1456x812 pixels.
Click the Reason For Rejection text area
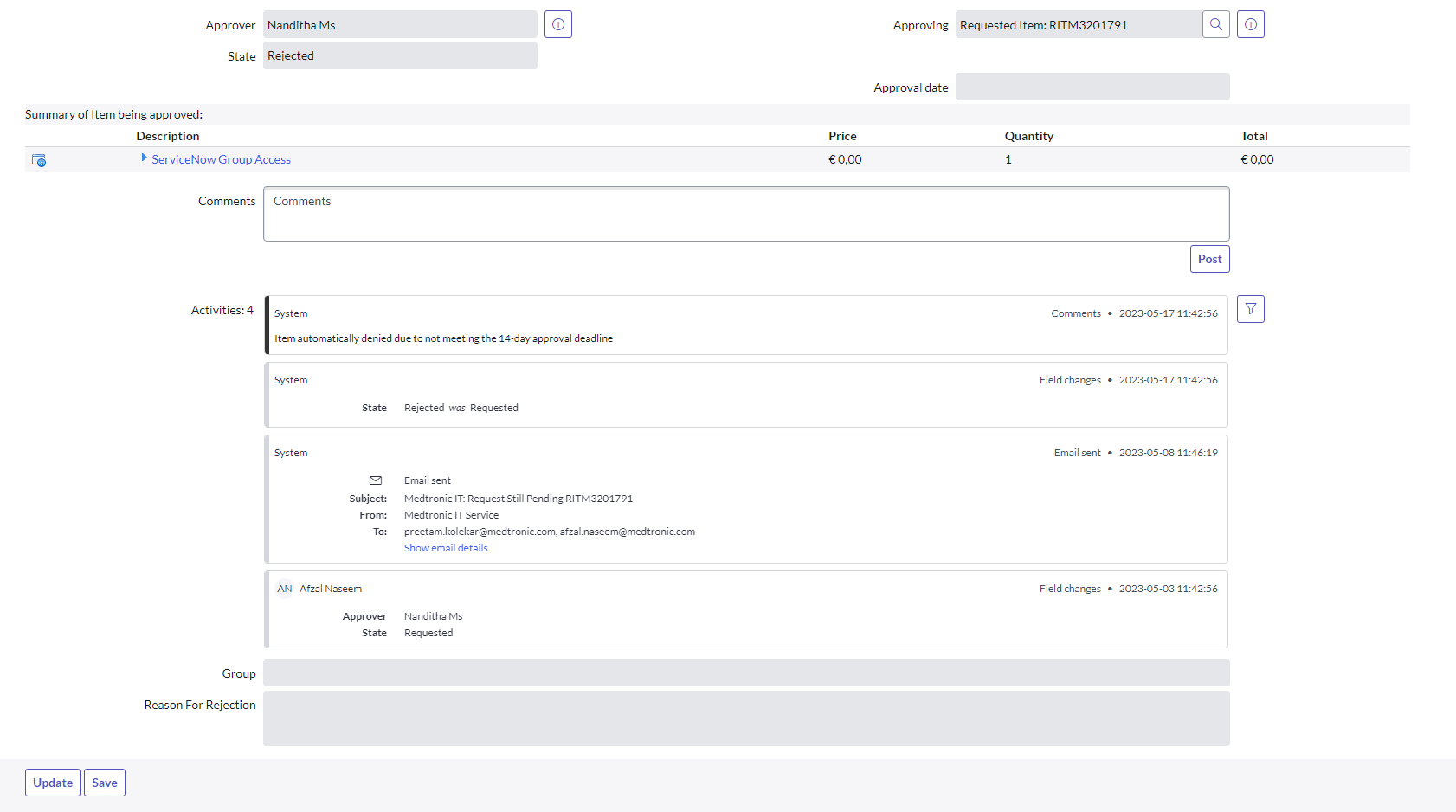(x=745, y=719)
